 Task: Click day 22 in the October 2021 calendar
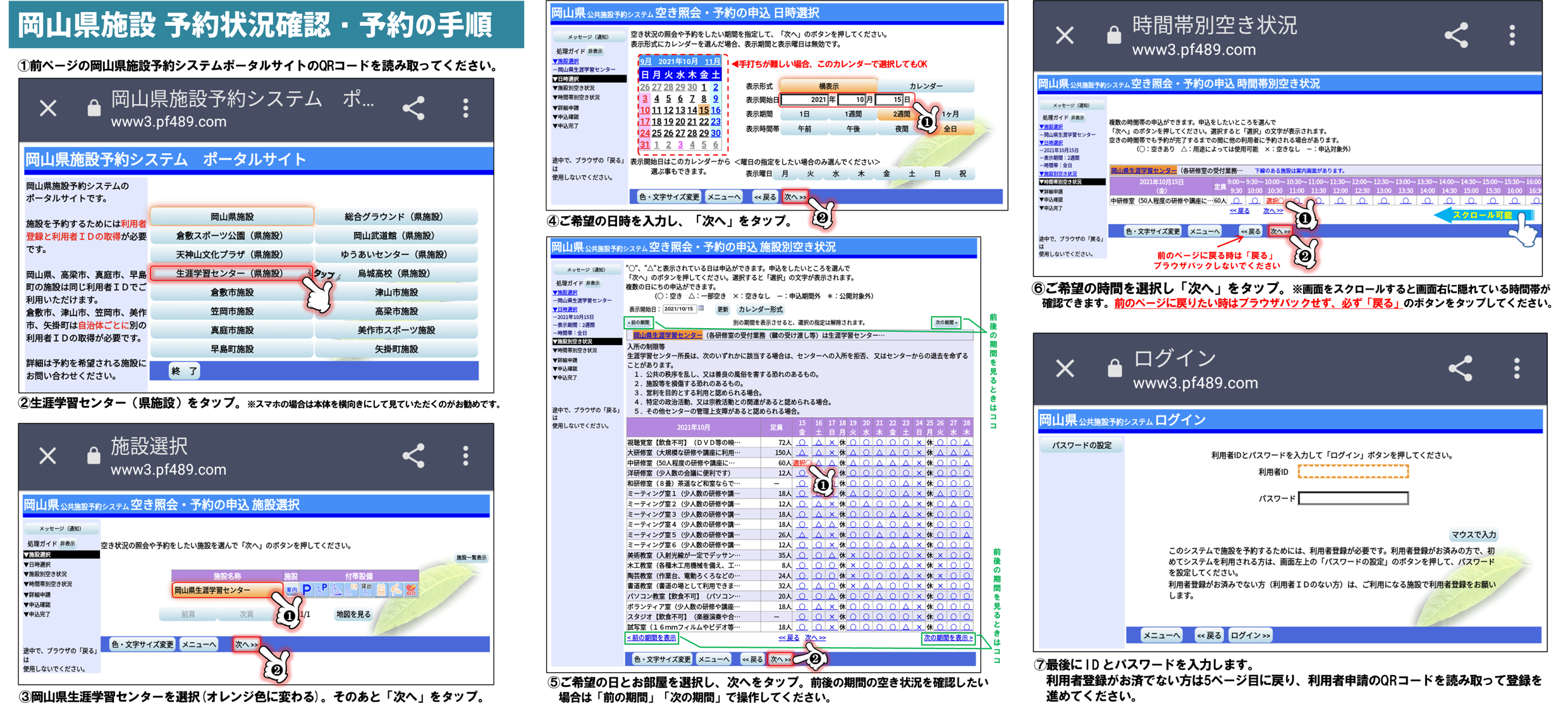pos(704,121)
